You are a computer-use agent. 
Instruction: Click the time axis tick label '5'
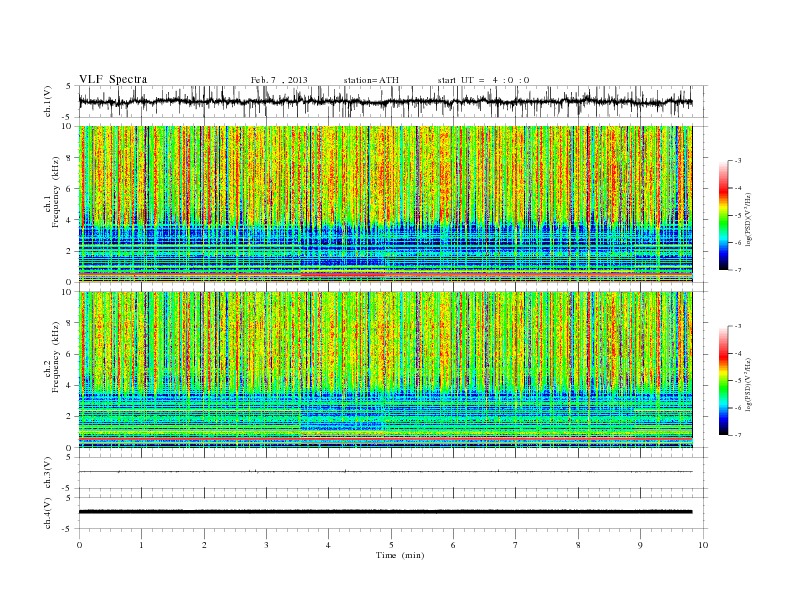coord(391,545)
